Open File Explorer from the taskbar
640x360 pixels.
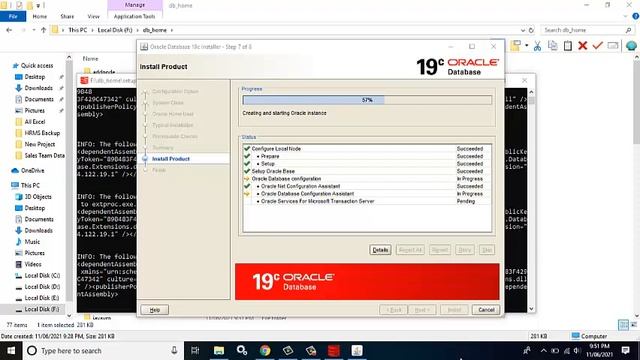pos(219,351)
